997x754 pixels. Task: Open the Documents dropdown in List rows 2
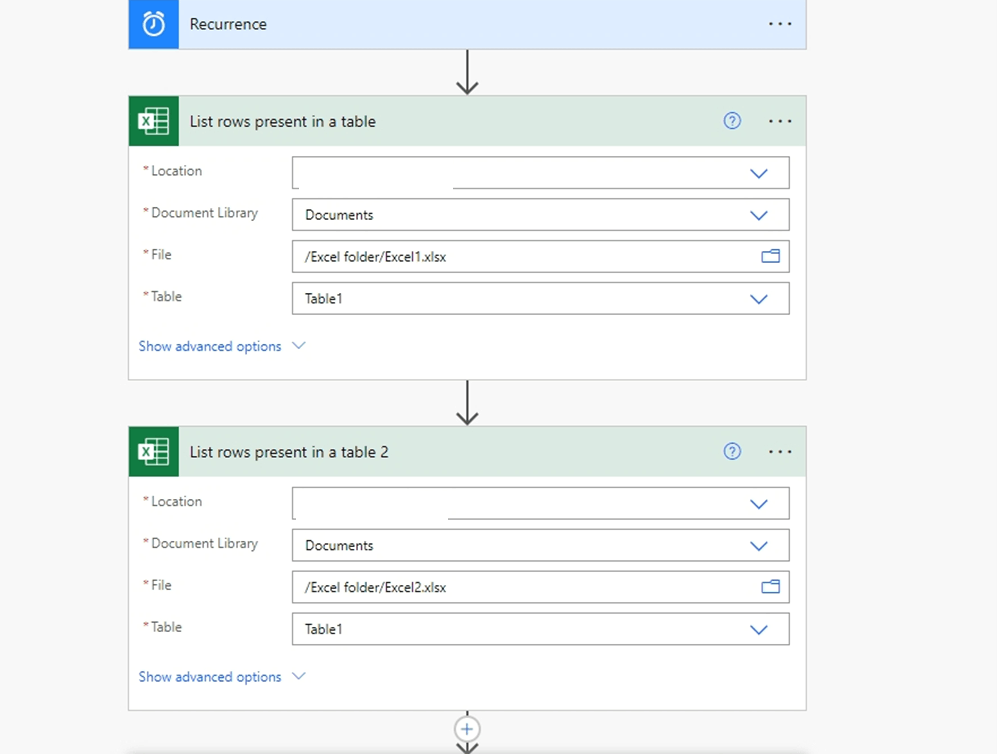tap(758, 545)
